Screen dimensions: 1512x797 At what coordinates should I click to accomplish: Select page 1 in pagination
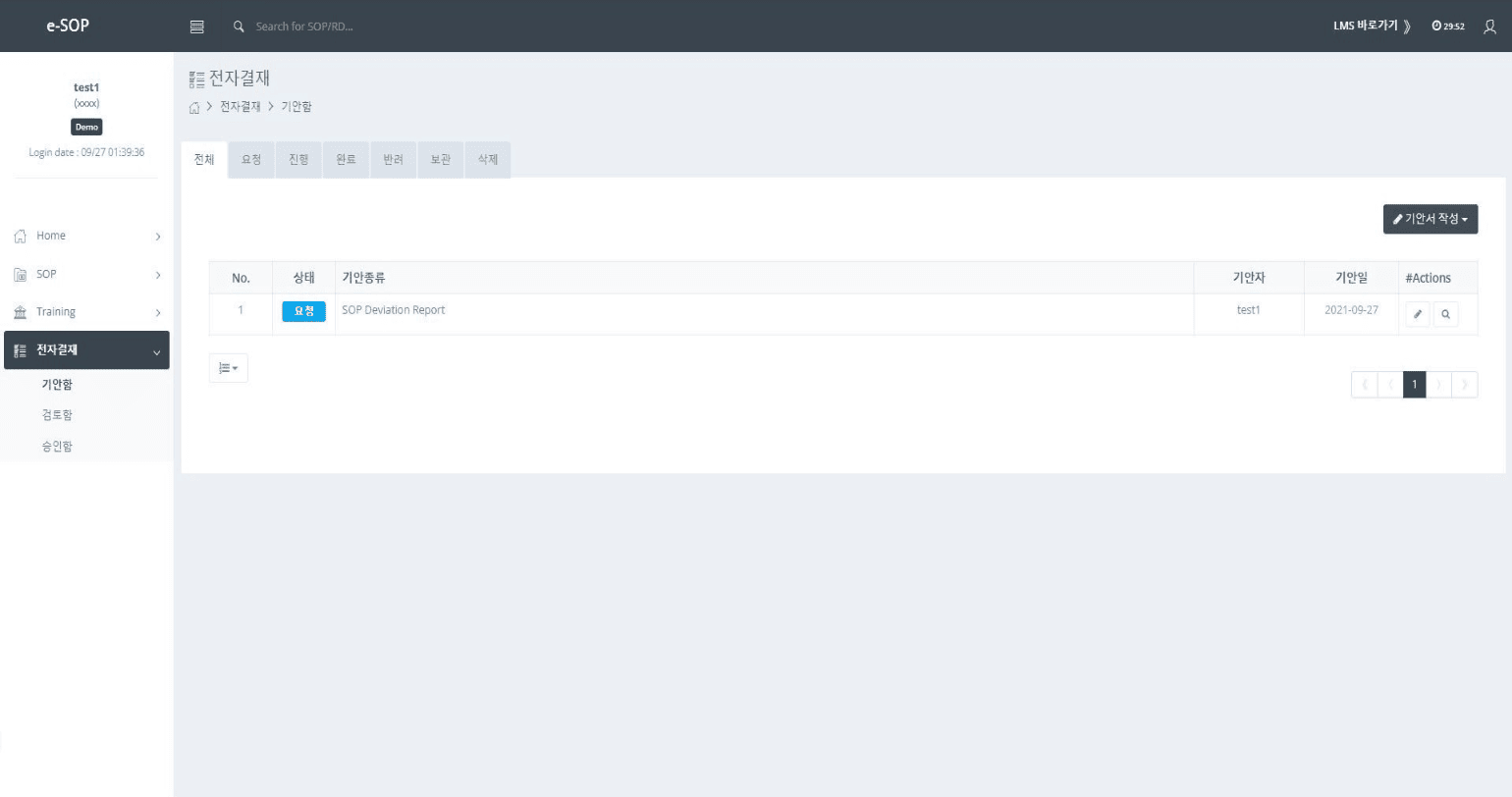click(x=1414, y=385)
